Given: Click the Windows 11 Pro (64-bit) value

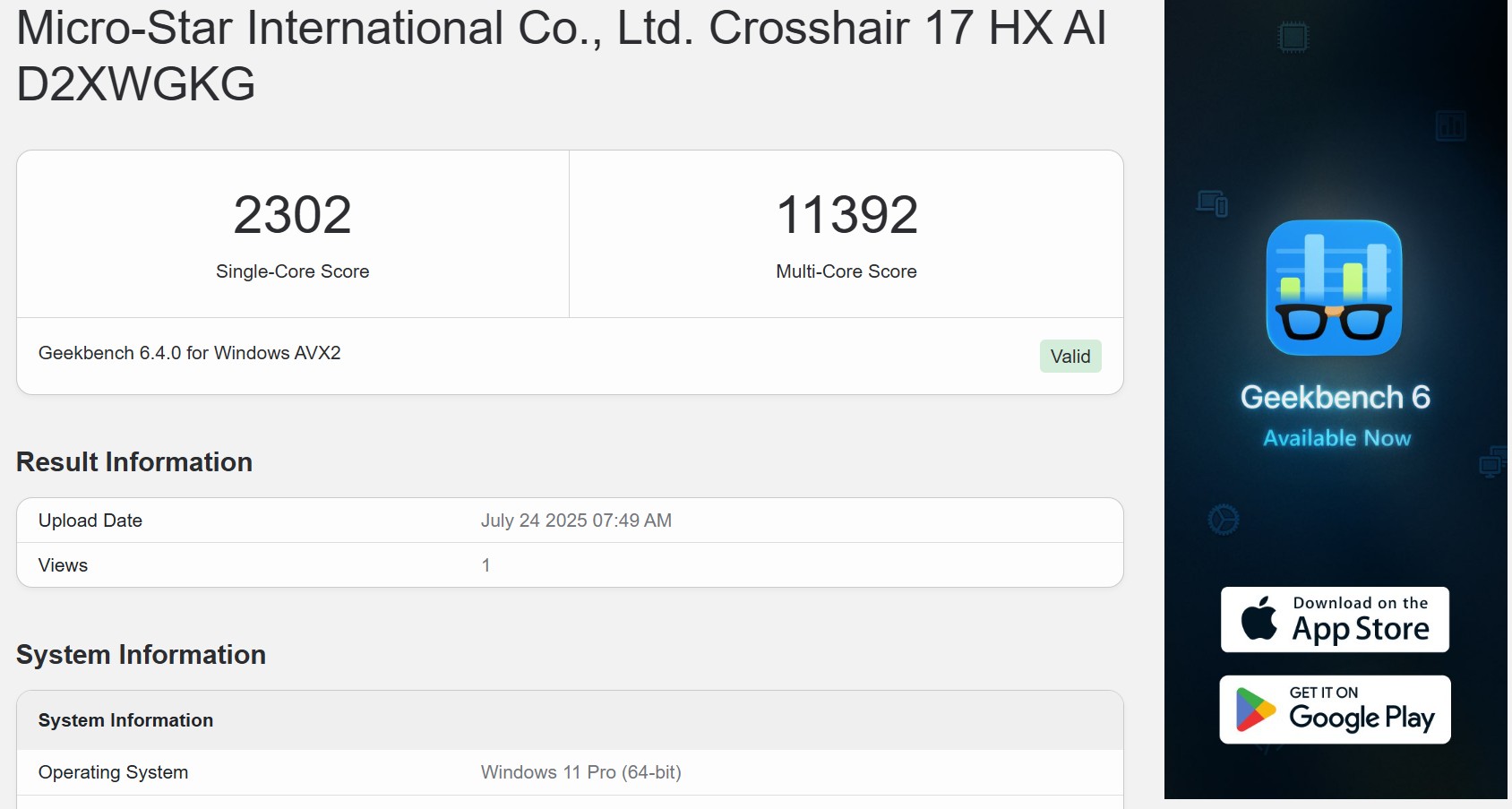Looking at the screenshot, I should pos(580,772).
